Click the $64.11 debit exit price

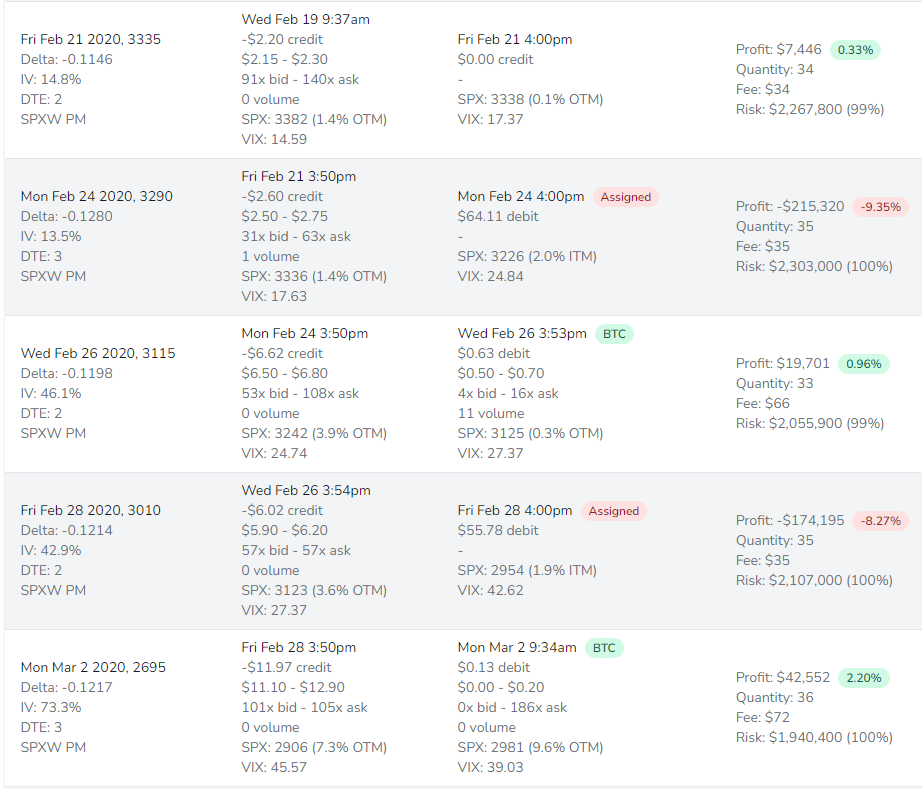pos(498,217)
